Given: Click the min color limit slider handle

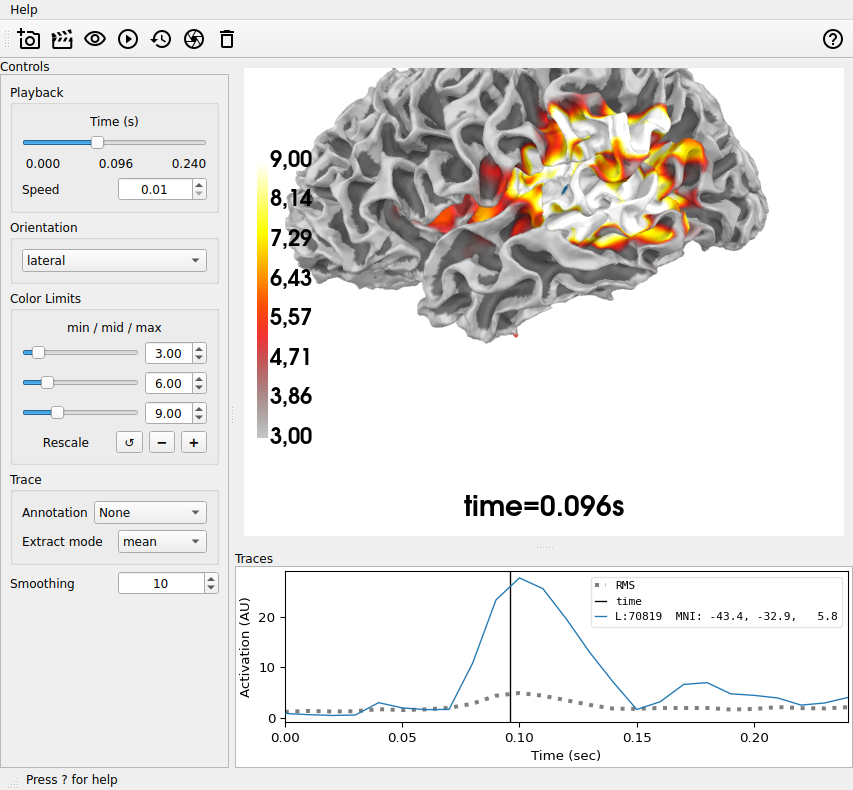Looking at the screenshot, I should (x=38, y=353).
